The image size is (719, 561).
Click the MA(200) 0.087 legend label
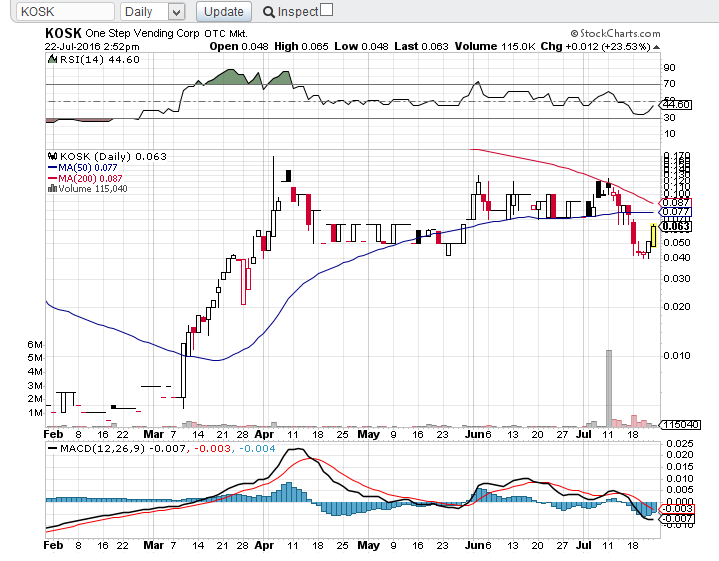90,178
